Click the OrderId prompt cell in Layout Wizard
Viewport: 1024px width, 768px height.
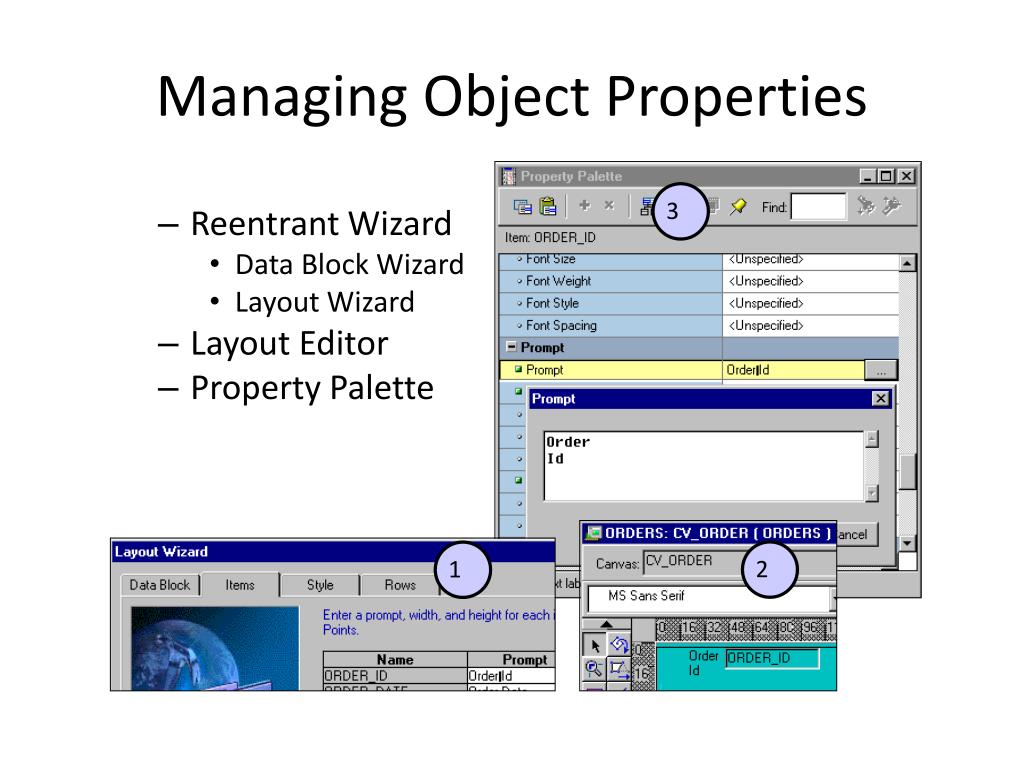[511, 675]
